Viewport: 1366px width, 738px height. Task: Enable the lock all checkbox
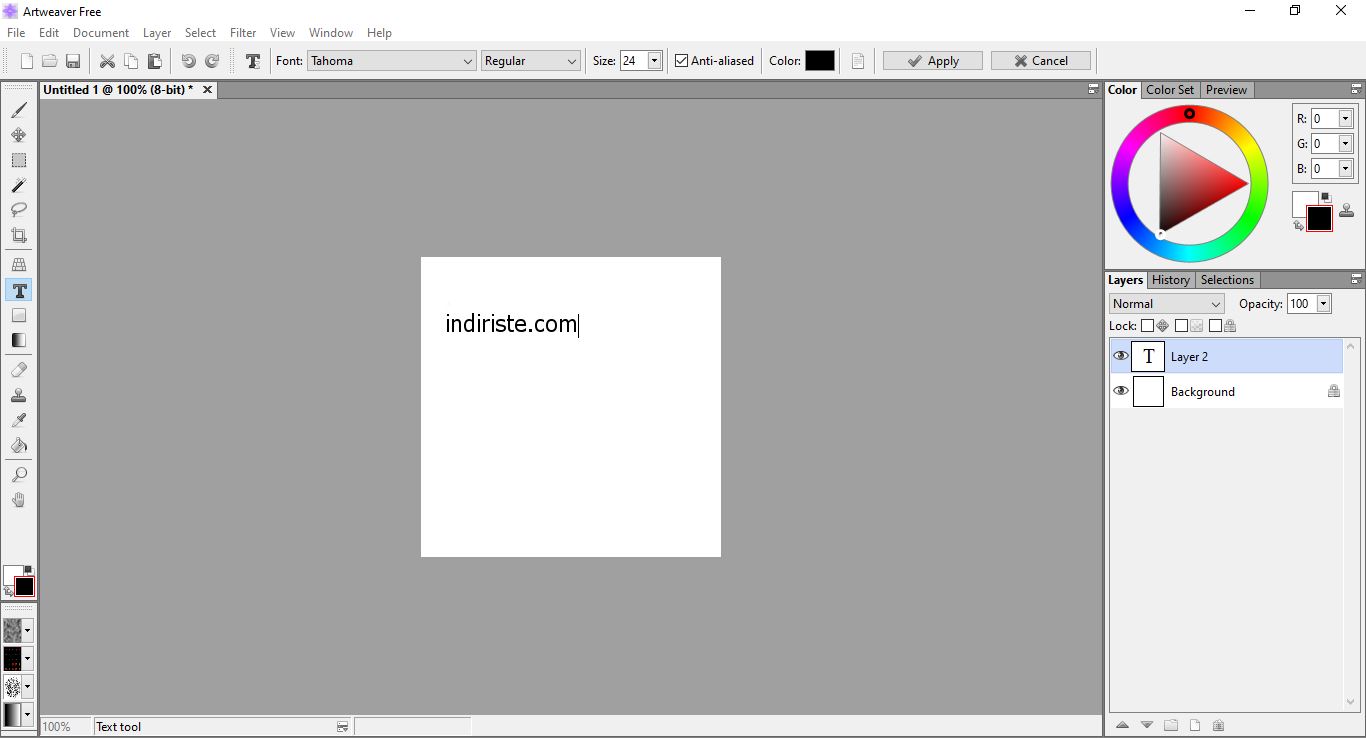tap(1215, 326)
